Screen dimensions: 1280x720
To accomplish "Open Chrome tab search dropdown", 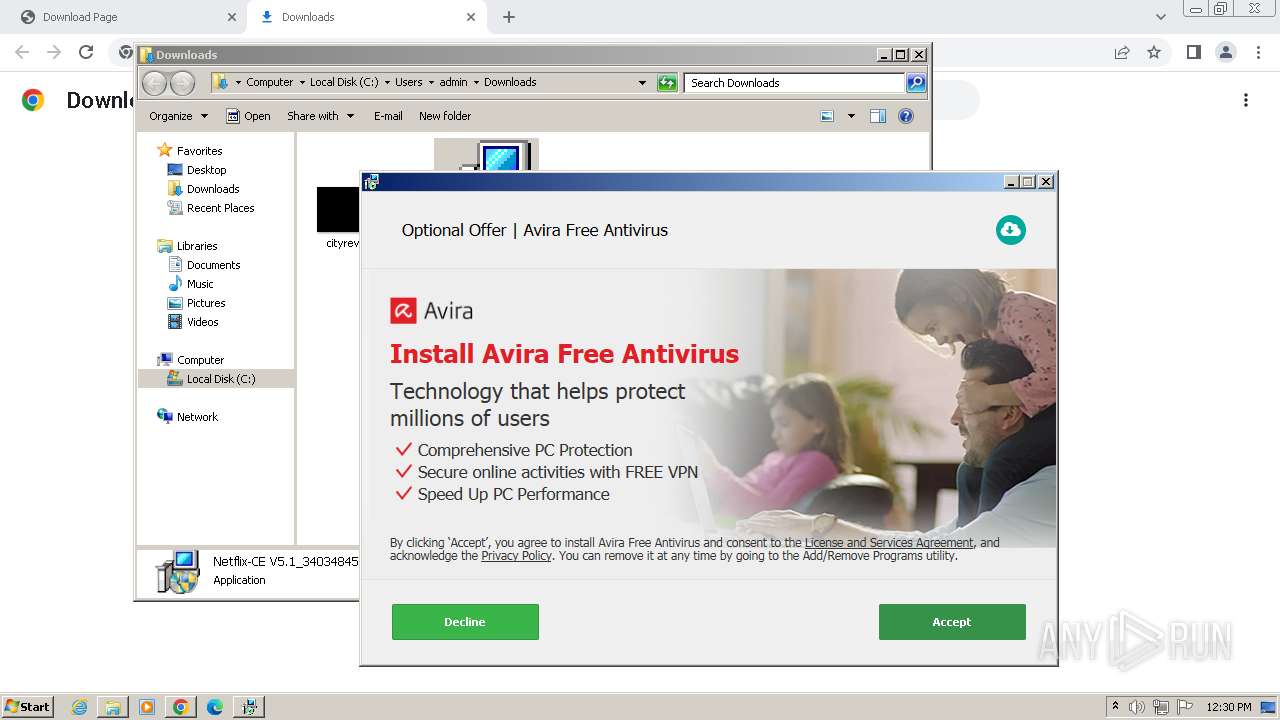I will 1160,17.
